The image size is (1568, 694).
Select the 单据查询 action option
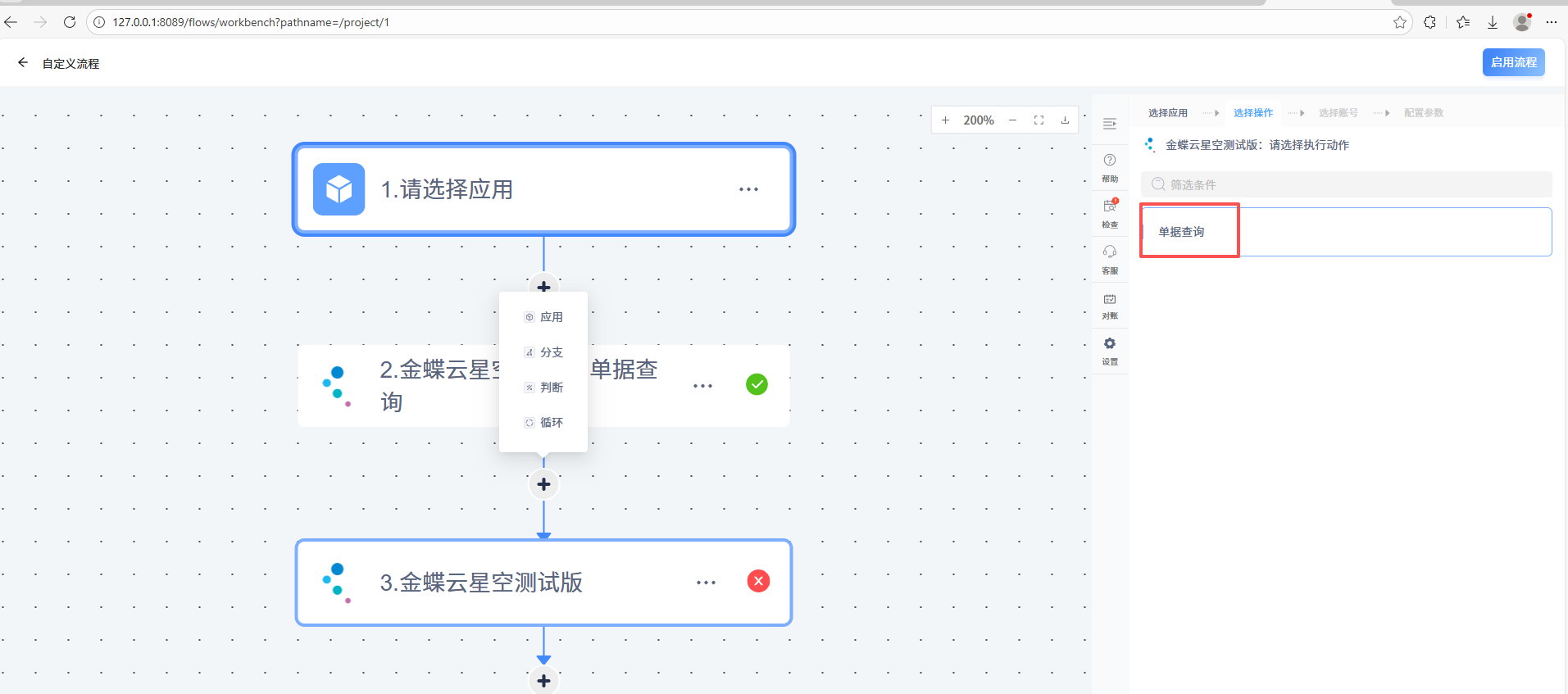point(1181,232)
